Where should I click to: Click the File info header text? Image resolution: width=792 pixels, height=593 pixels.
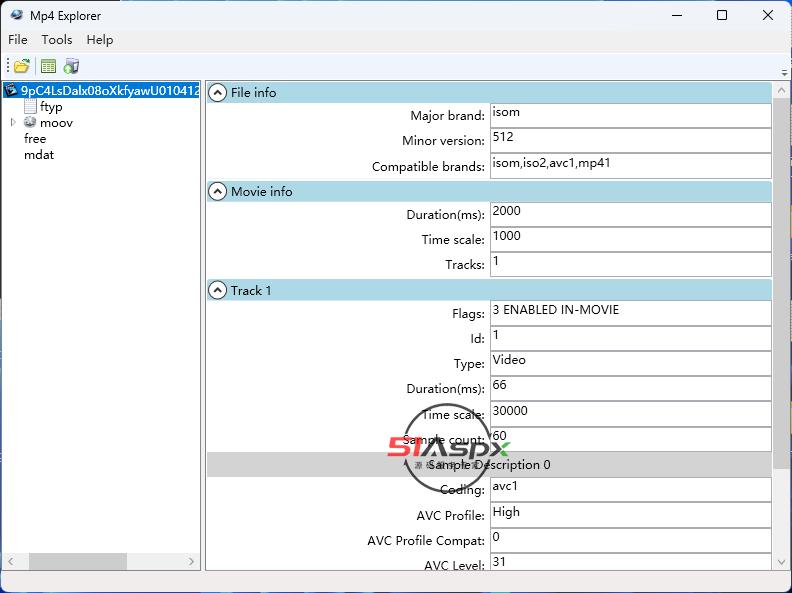pyautogui.click(x=254, y=92)
